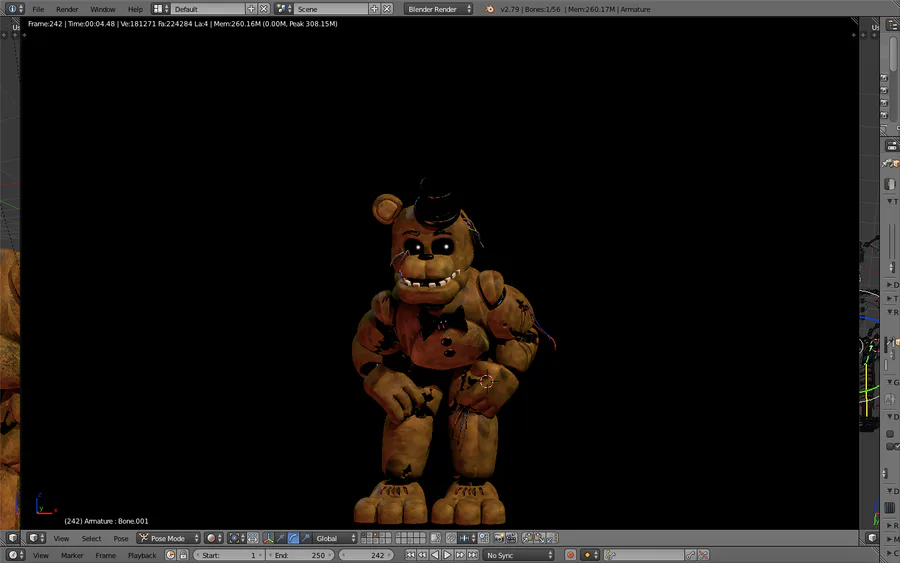Open the Select menu in viewport header

[x=91, y=538]
